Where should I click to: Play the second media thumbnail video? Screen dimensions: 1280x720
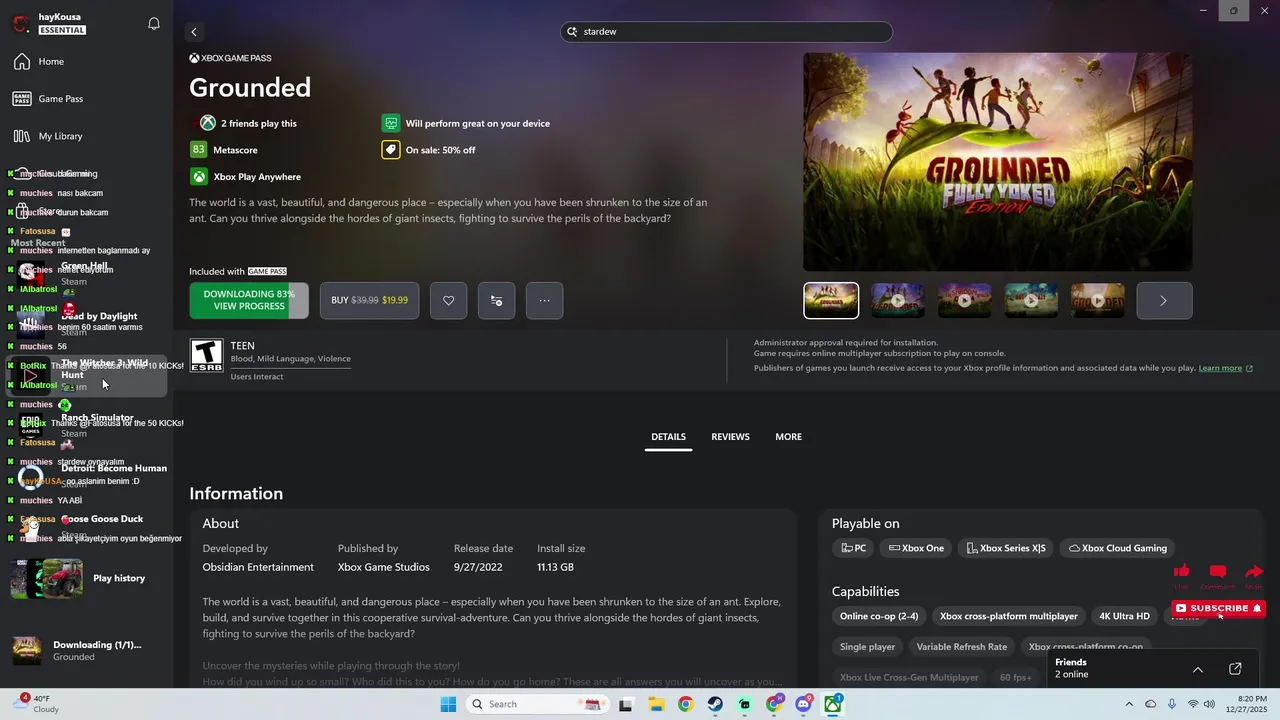tap(898, 301)
